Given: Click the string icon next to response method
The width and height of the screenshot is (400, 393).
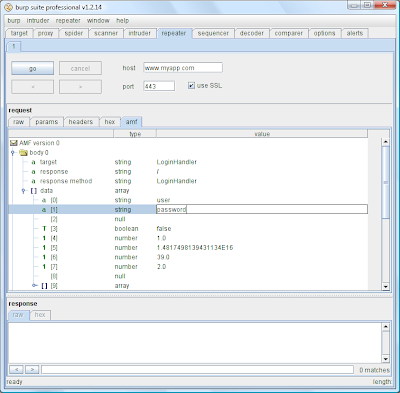Looking at the screenshot, I should pyautogui.click(x=33, y=181).
